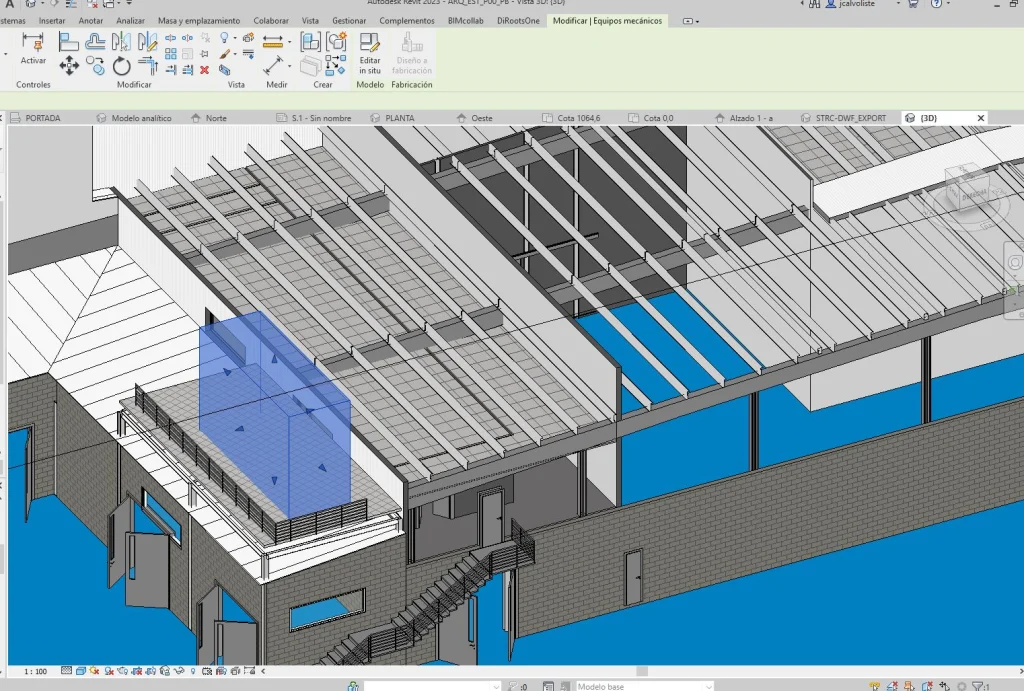Screen dimensions: 1024x691
Task: Expand the Modelo base workset dropdown
Action: [x=708, y=687]
